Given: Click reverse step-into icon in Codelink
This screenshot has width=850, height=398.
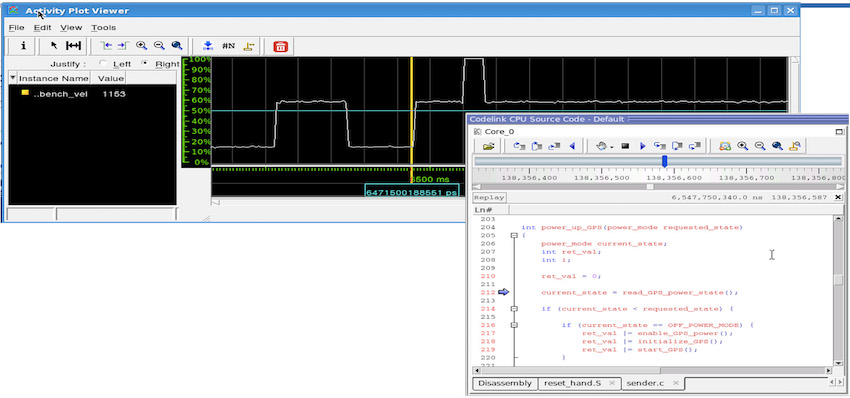Looking at the screenshot, I should coord(519,146).
